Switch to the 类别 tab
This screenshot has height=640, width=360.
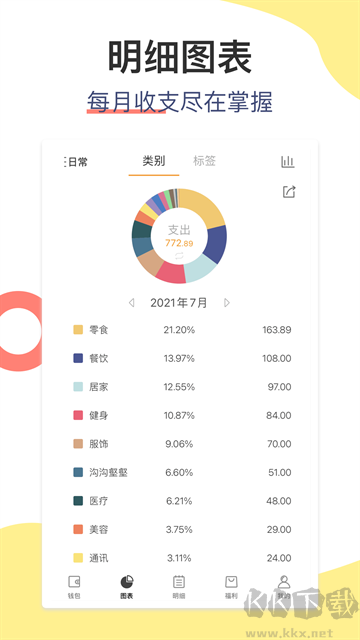(x=154, y=161)
